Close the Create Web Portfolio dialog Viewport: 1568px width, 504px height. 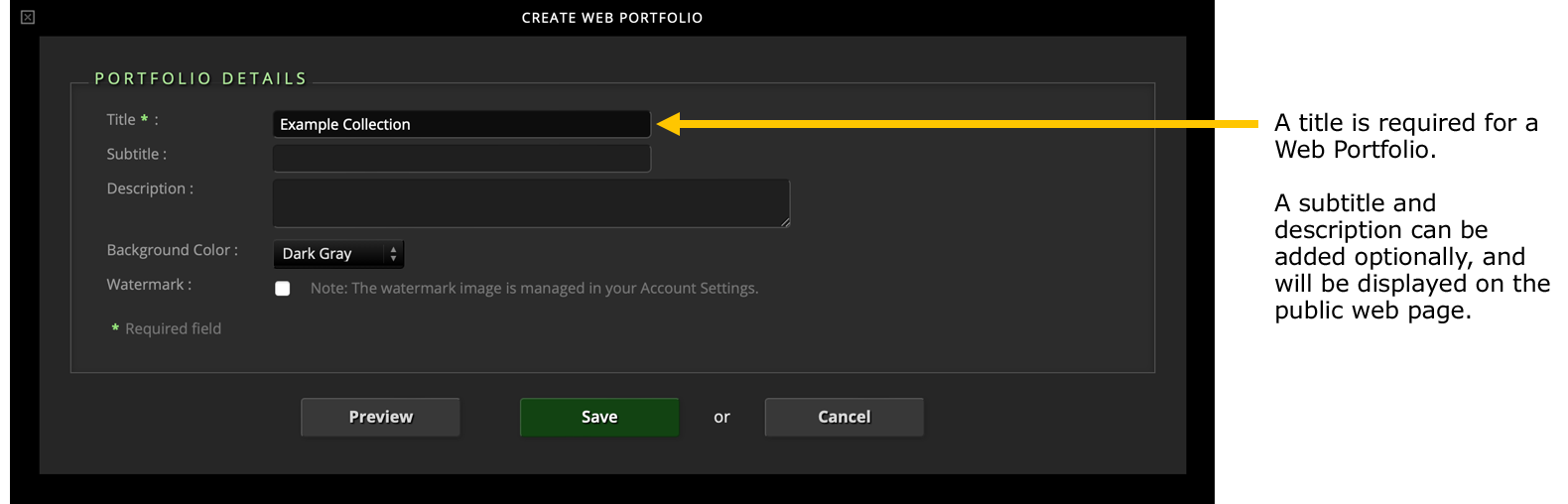coord(28,17)
